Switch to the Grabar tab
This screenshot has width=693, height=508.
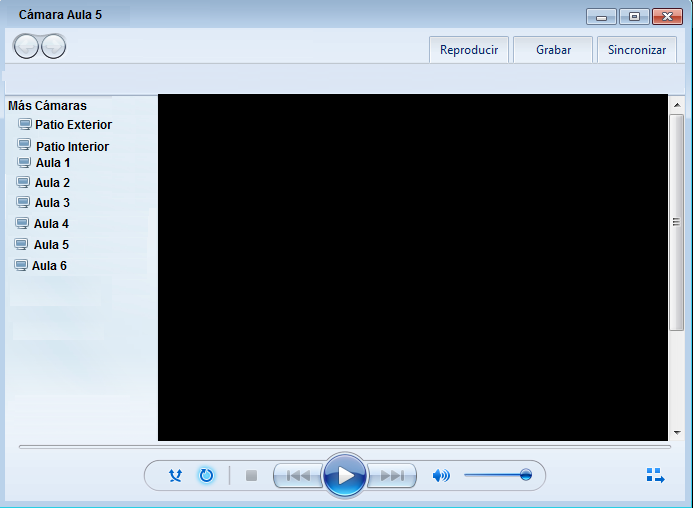(553, 50)
